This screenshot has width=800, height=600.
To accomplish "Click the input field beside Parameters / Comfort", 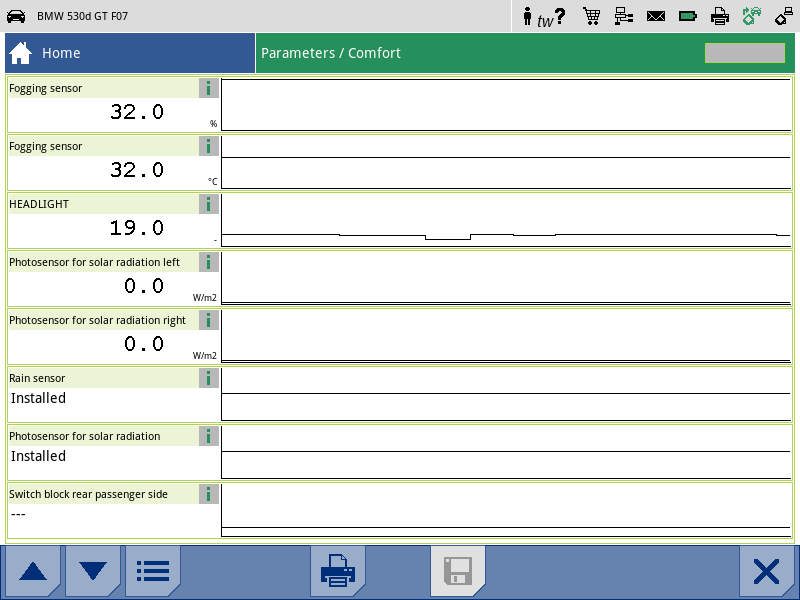I will point(744,52).
